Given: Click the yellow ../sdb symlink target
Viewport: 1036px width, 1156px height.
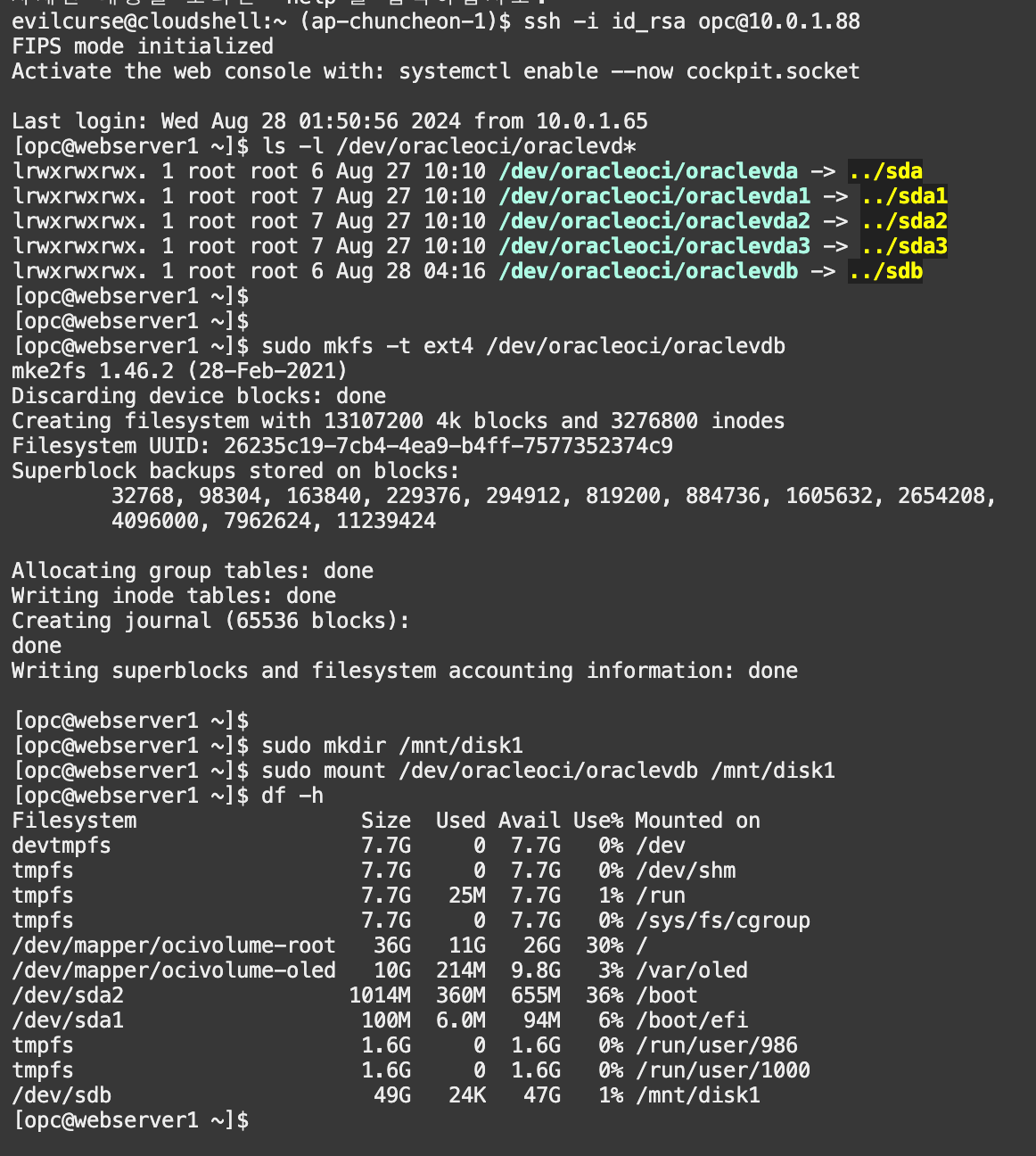Looking at the screenshot, I should 885,271.
